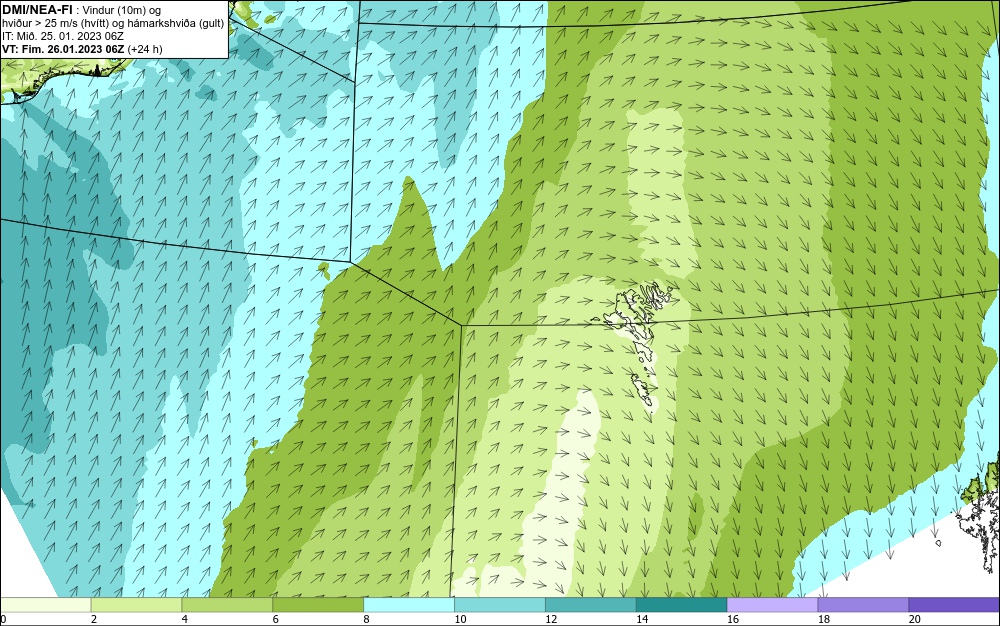The image size is (1000, 626).
Task: Click the 0–2 m/s pale legend swatch
Action: (46, 605)
